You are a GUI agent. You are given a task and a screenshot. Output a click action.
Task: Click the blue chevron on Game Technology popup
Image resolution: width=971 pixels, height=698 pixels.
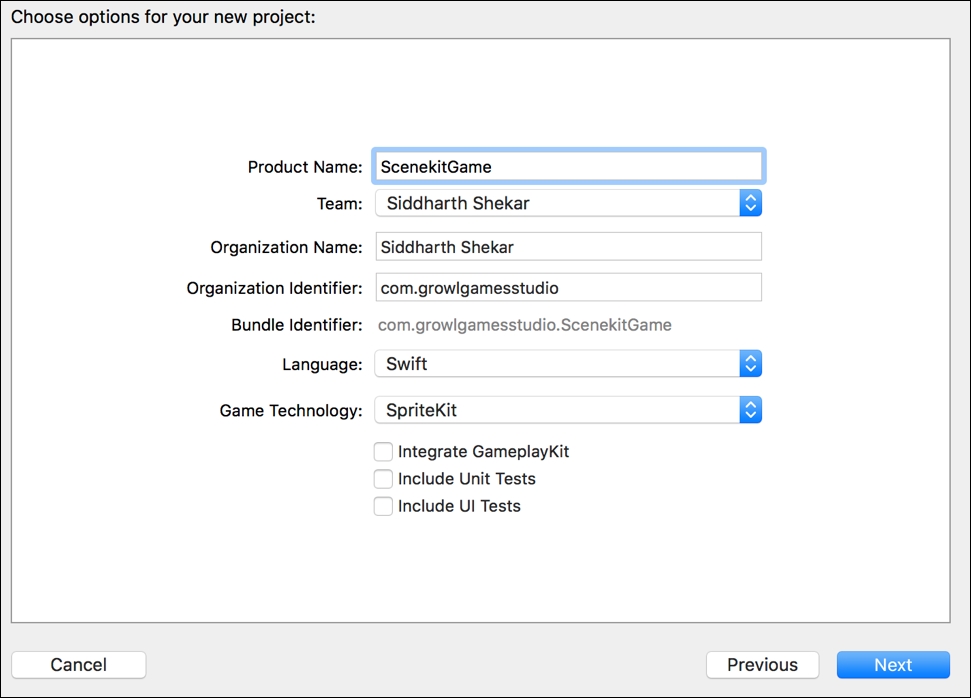click(750, 410)
